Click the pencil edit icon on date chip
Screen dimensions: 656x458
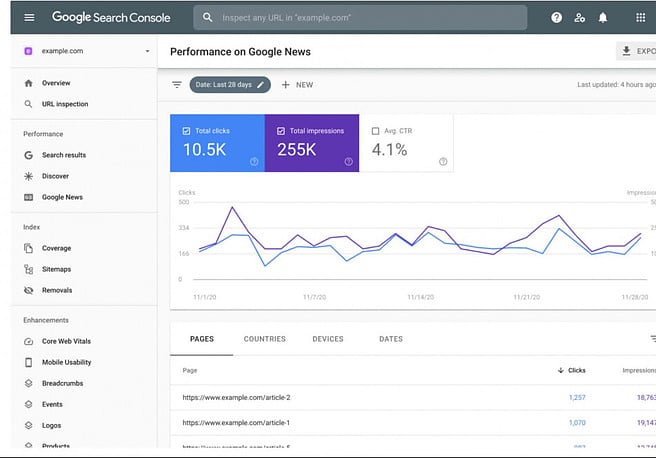260,85
